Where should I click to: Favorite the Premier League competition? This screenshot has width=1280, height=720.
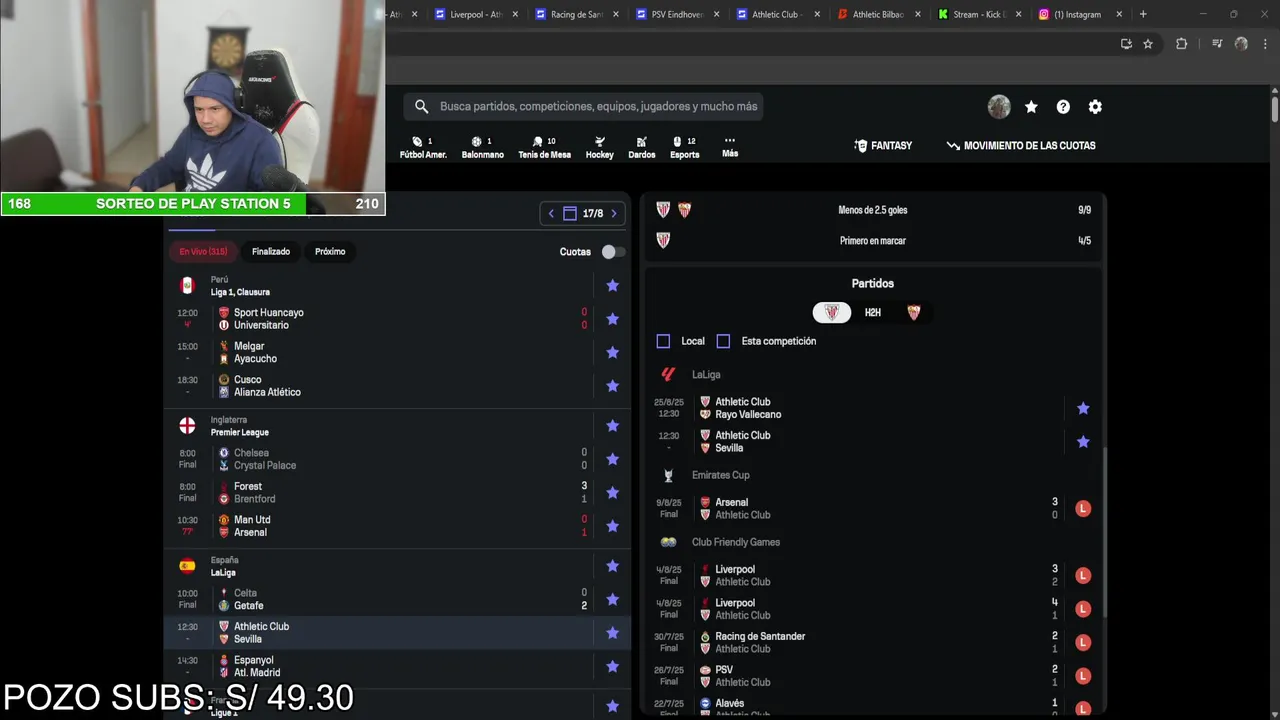point(612,426)
